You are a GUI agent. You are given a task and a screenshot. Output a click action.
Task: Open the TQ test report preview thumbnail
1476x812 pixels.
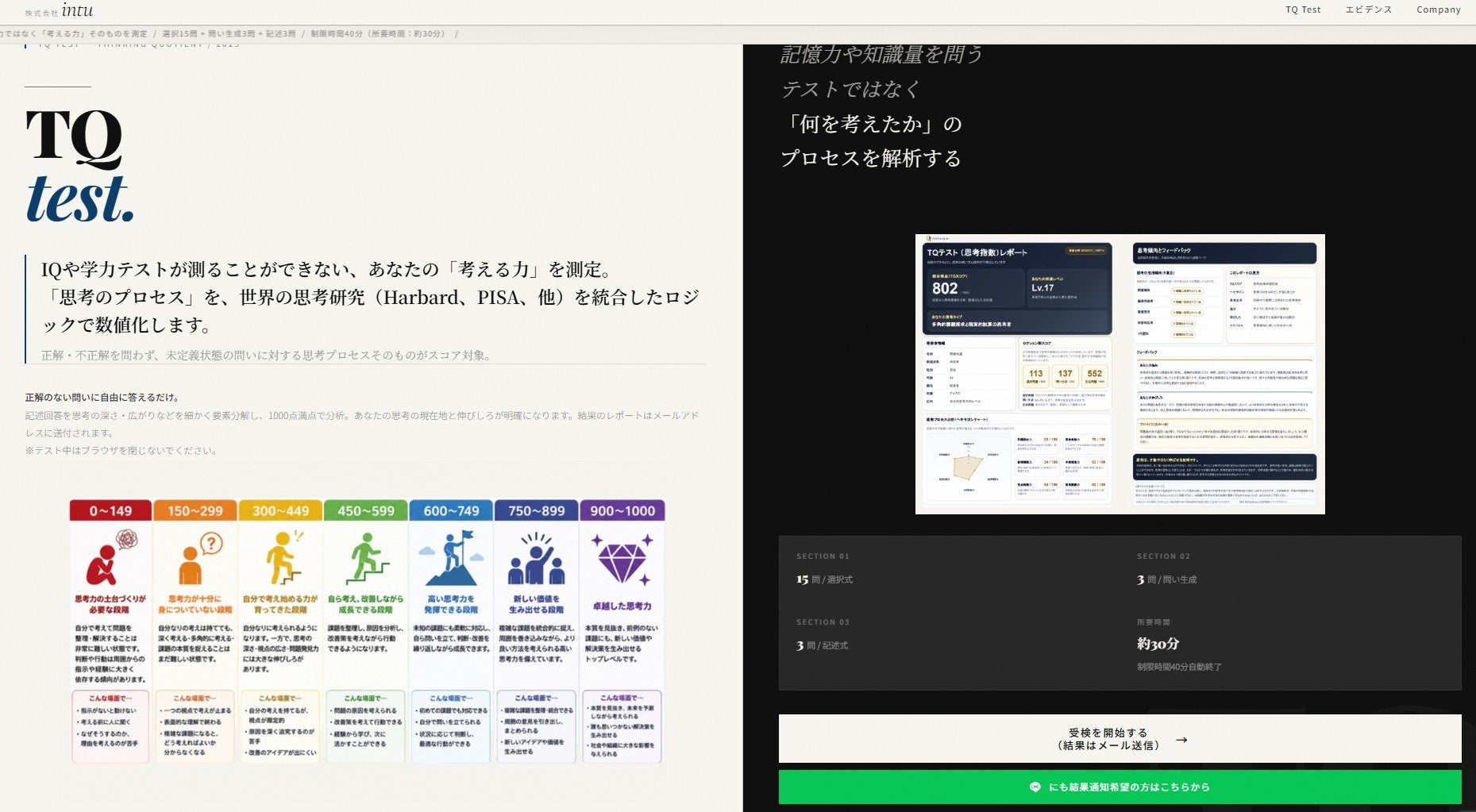pos(1120,374)
